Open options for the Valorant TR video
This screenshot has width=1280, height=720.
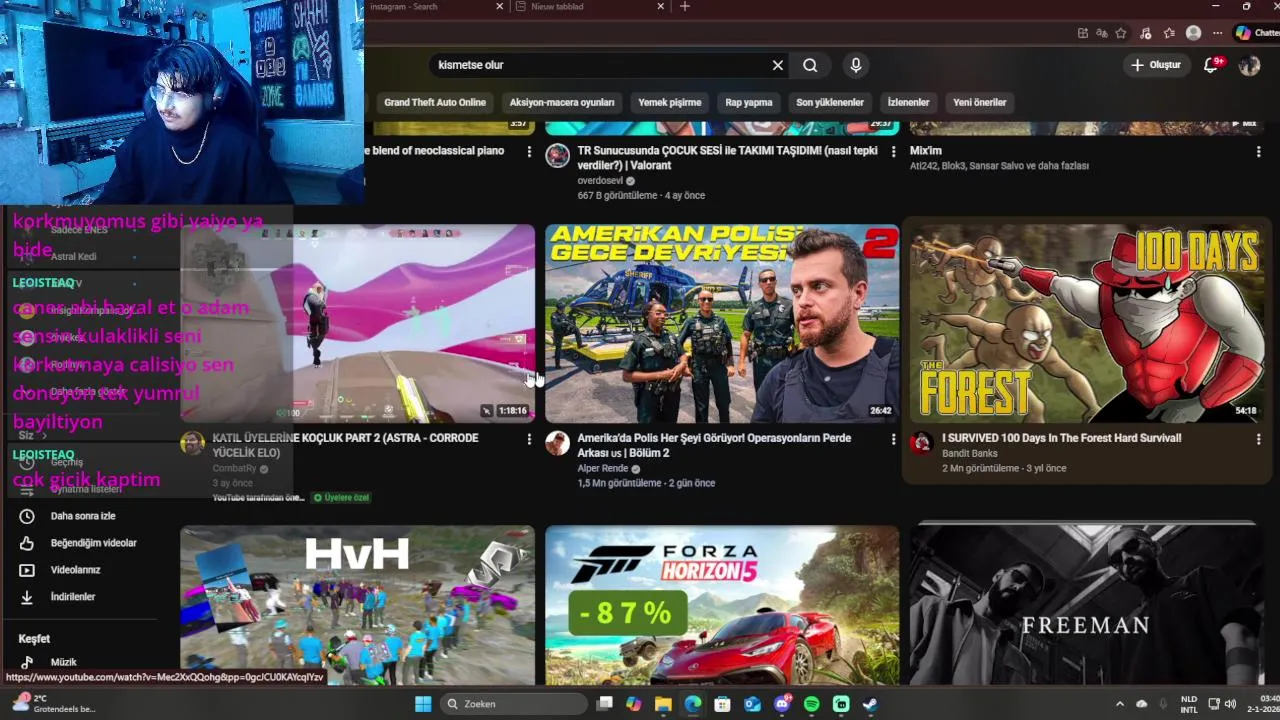[x=894, y=152]
